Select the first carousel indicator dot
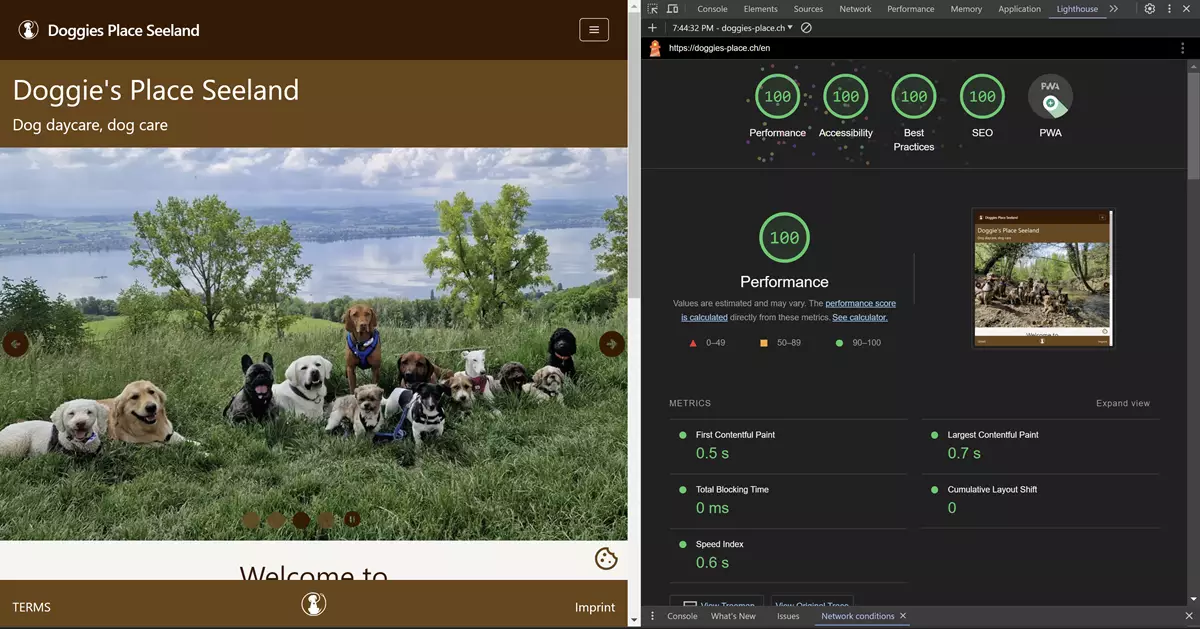 tap(251, 520)
